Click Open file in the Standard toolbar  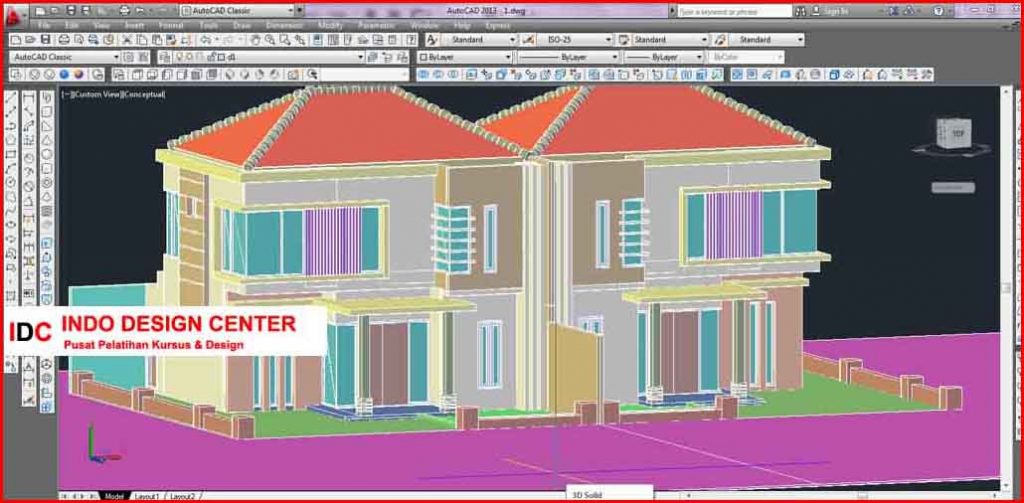[x=32, y=40]
